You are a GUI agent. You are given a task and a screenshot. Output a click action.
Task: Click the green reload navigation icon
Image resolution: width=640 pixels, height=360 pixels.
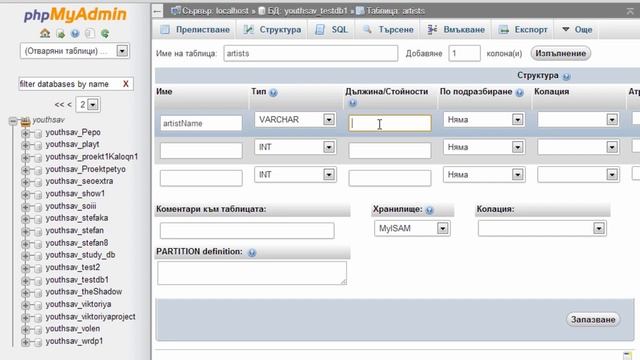point(105,33)
